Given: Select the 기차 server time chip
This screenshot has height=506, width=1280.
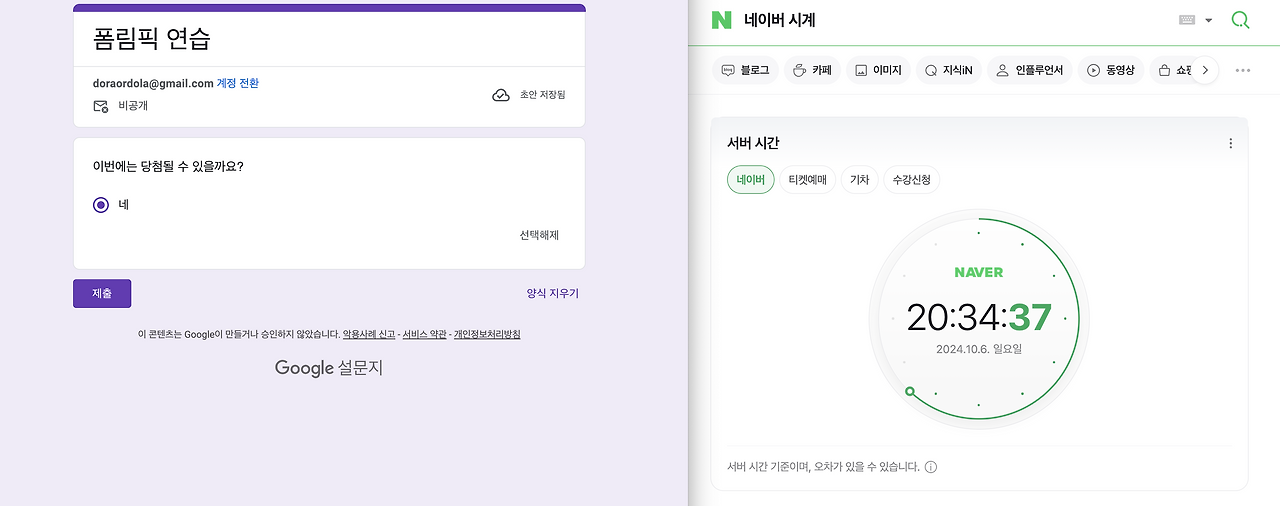Looking at the screenshot, I should point(859,180).
